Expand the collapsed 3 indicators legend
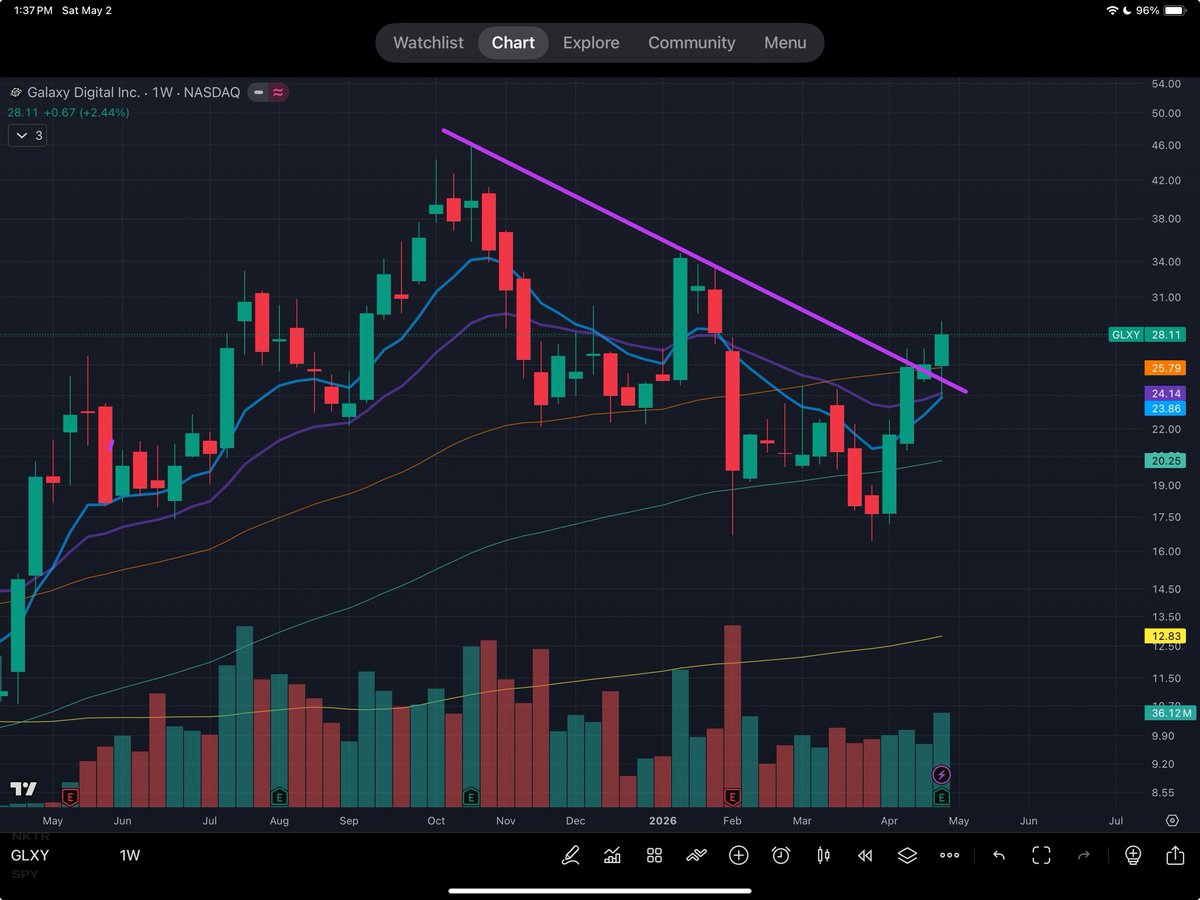 27,135
